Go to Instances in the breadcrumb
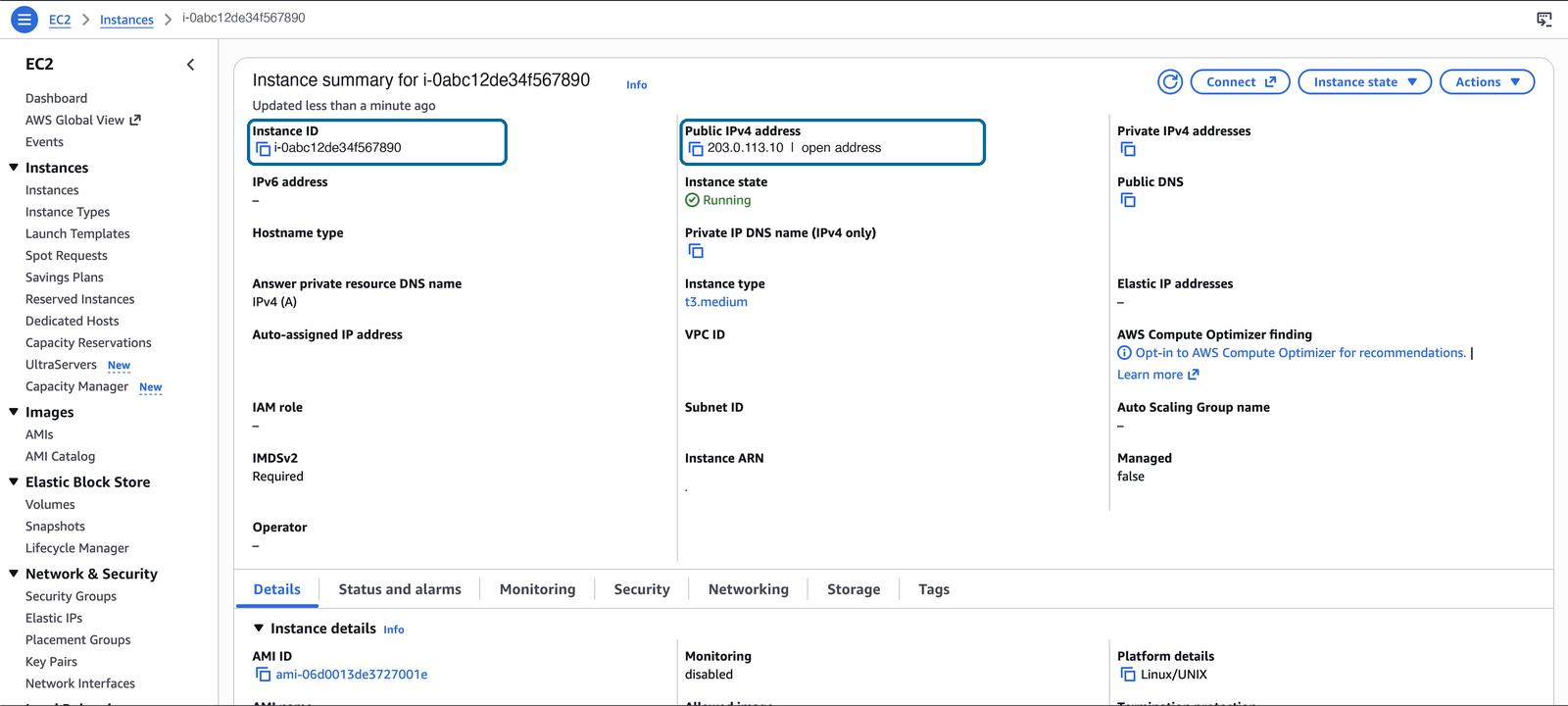1568x706 pixels. [x=126, y=20]
